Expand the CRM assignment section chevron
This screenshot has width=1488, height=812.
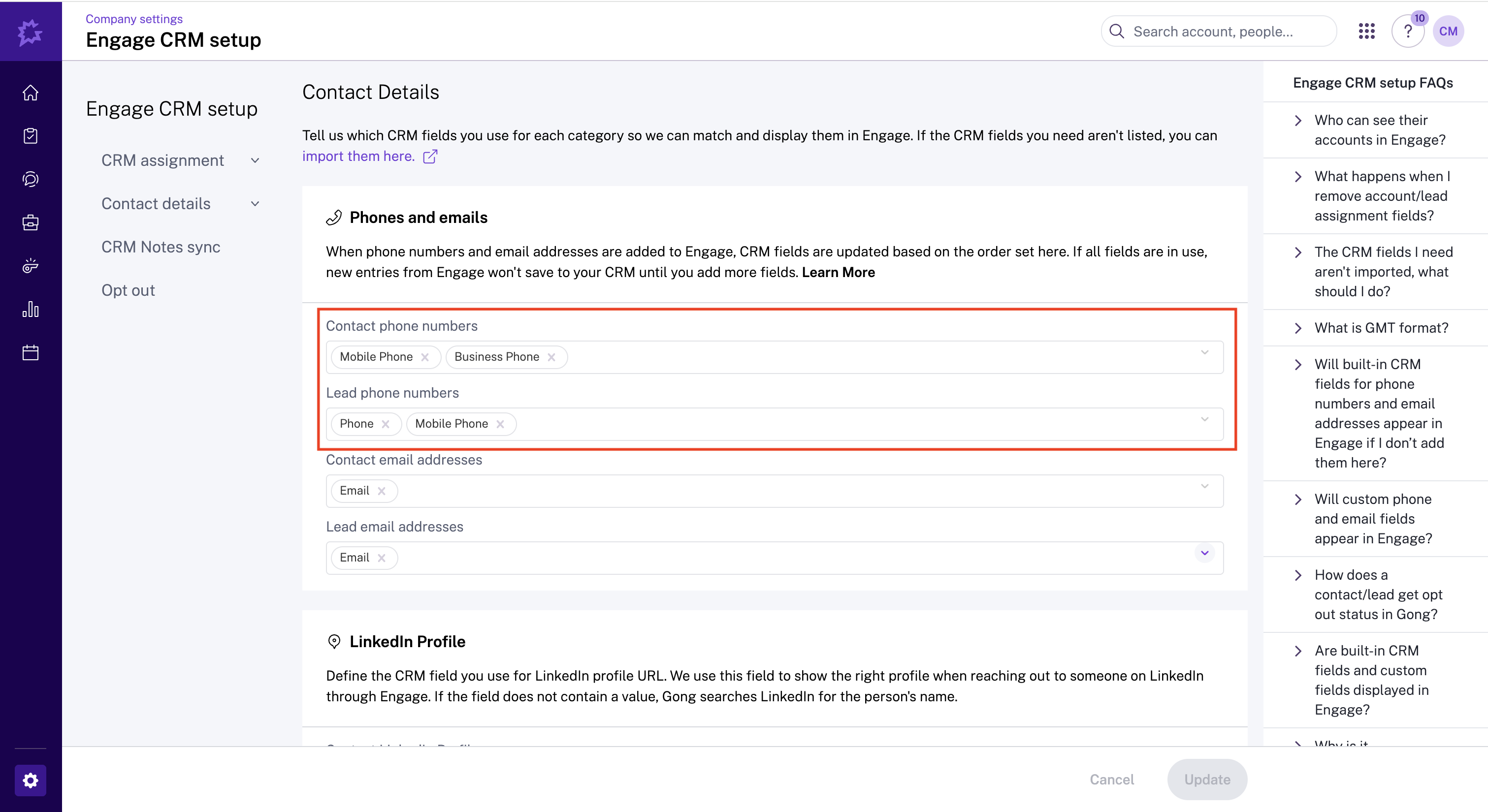coord(256,160)
